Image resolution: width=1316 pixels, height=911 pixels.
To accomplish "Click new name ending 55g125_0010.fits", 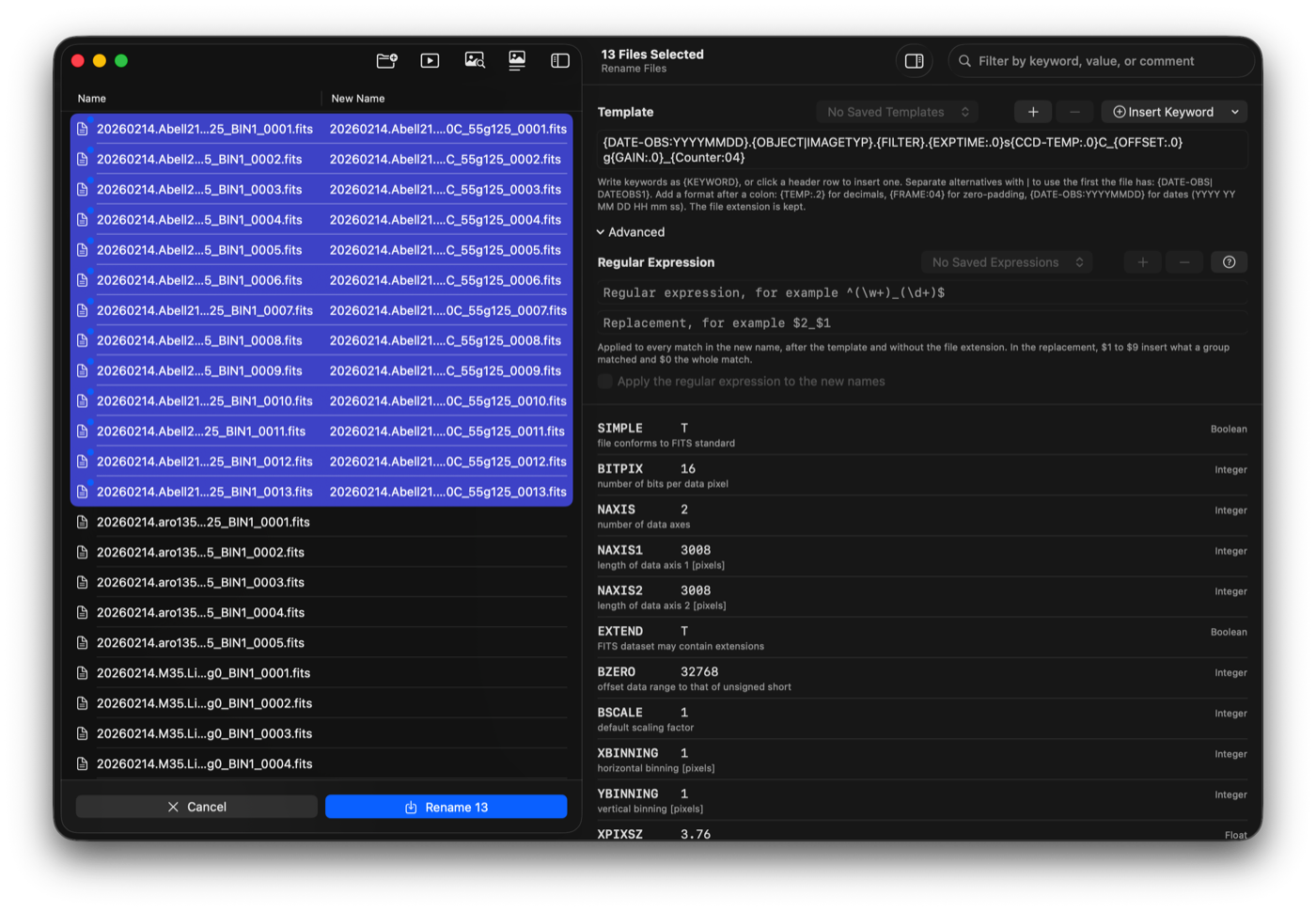I will [x=448, y=401].
